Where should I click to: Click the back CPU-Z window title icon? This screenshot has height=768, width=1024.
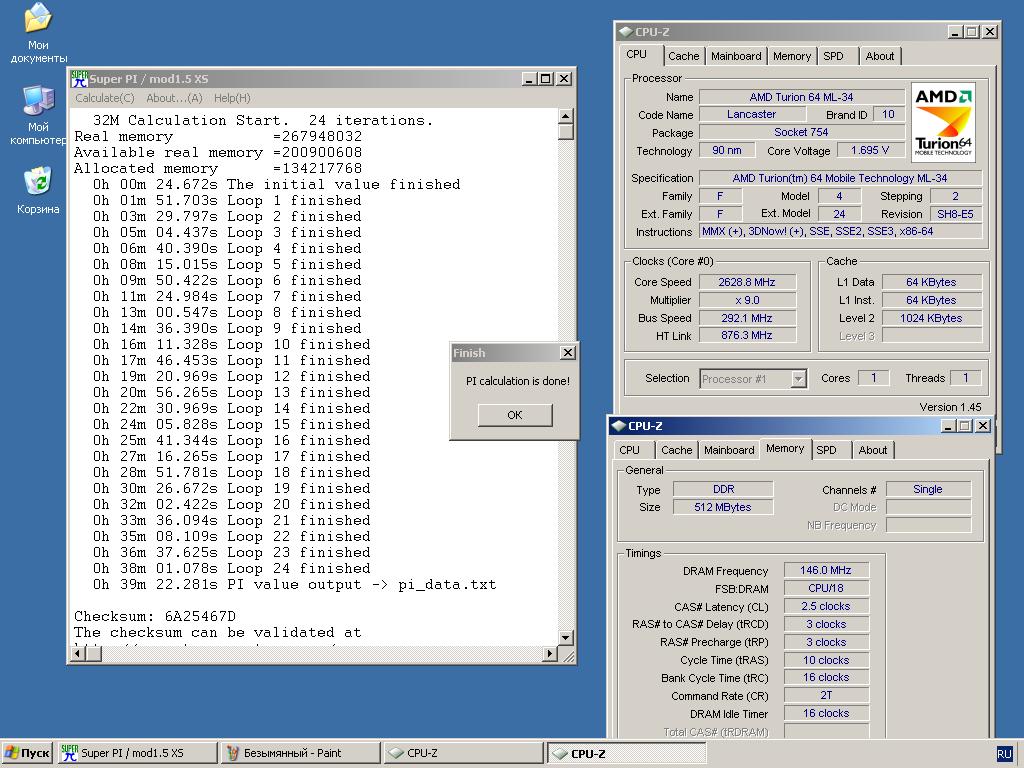click(x=626, y=31)
